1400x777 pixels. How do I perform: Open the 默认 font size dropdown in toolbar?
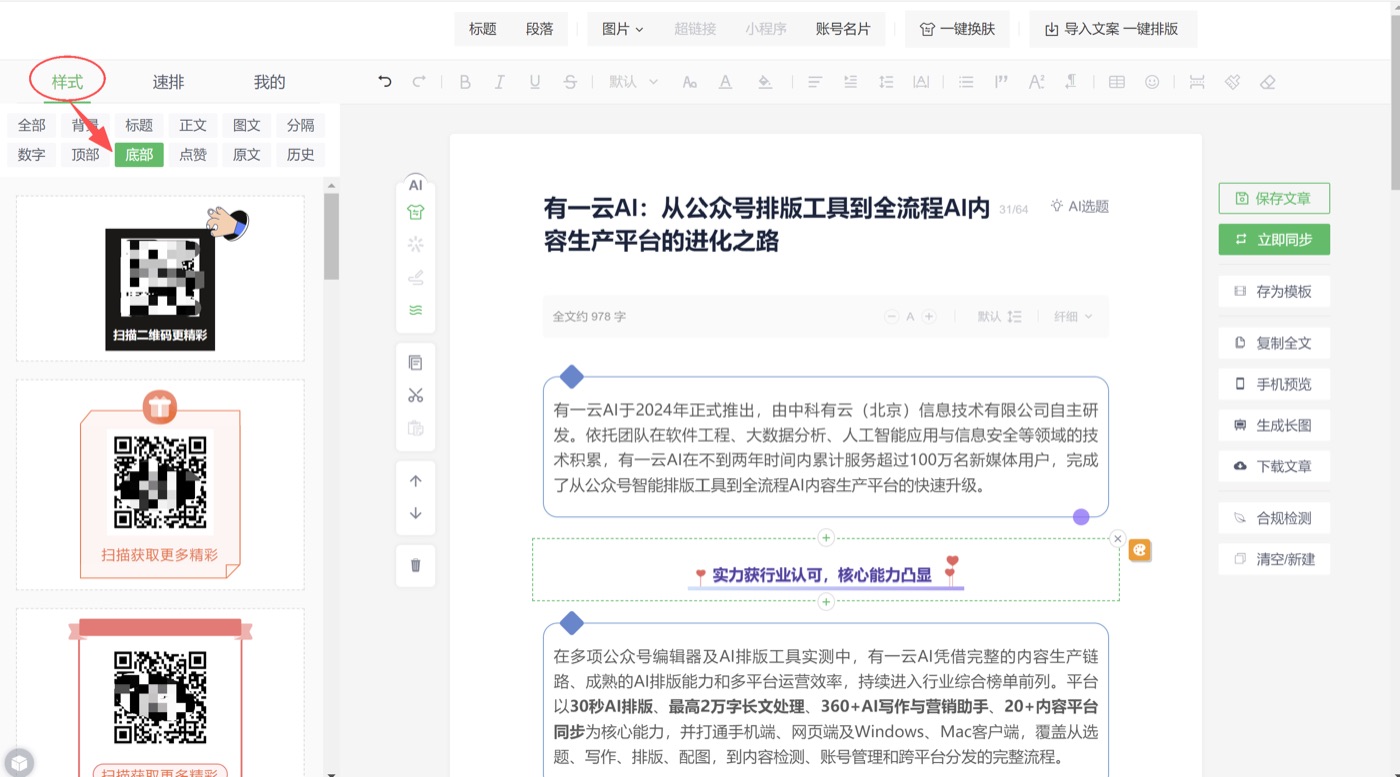633,82
